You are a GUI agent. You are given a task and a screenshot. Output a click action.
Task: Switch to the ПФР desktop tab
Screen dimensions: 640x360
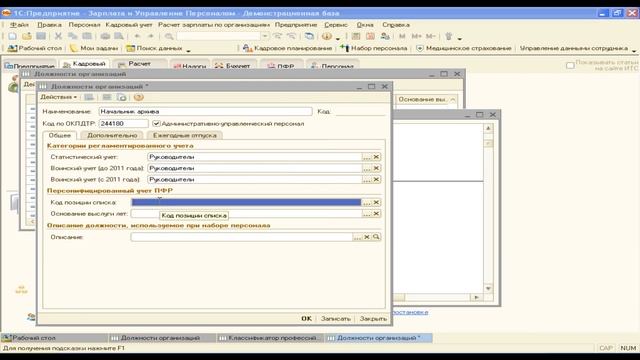(281, 65)
